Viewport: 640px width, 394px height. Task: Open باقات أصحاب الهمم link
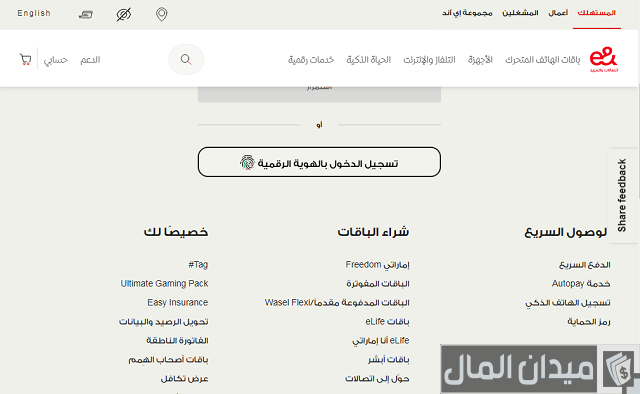(x=168, y=360)
